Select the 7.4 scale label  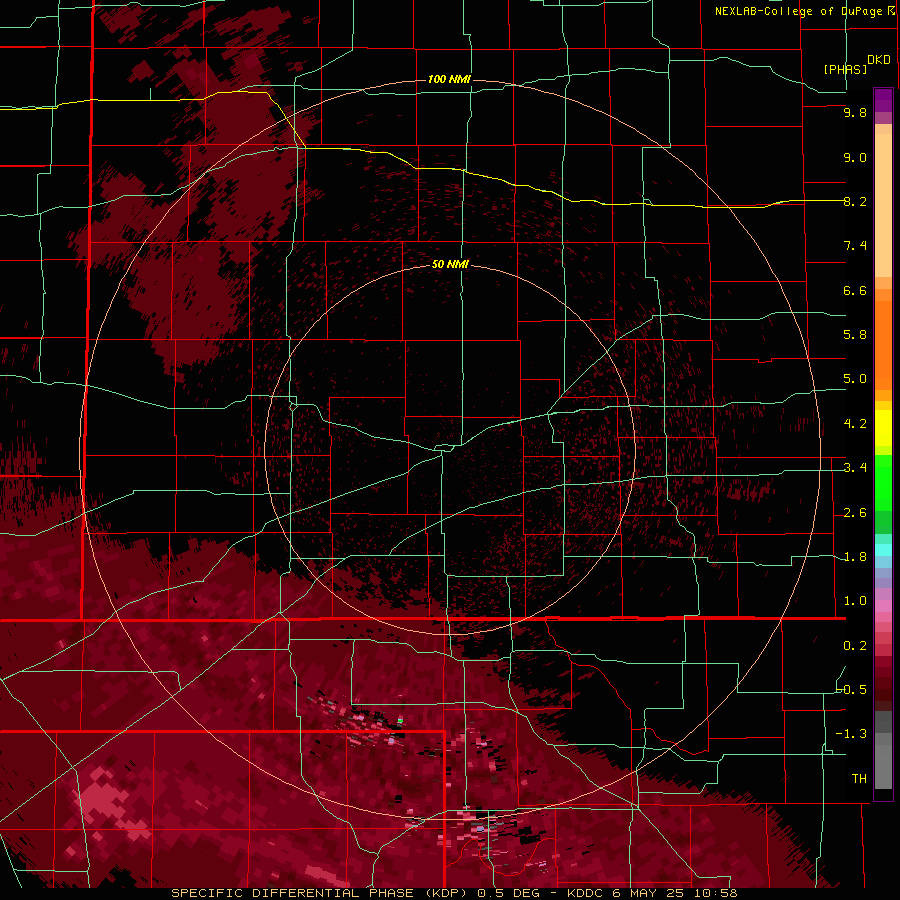coord(855,246)
